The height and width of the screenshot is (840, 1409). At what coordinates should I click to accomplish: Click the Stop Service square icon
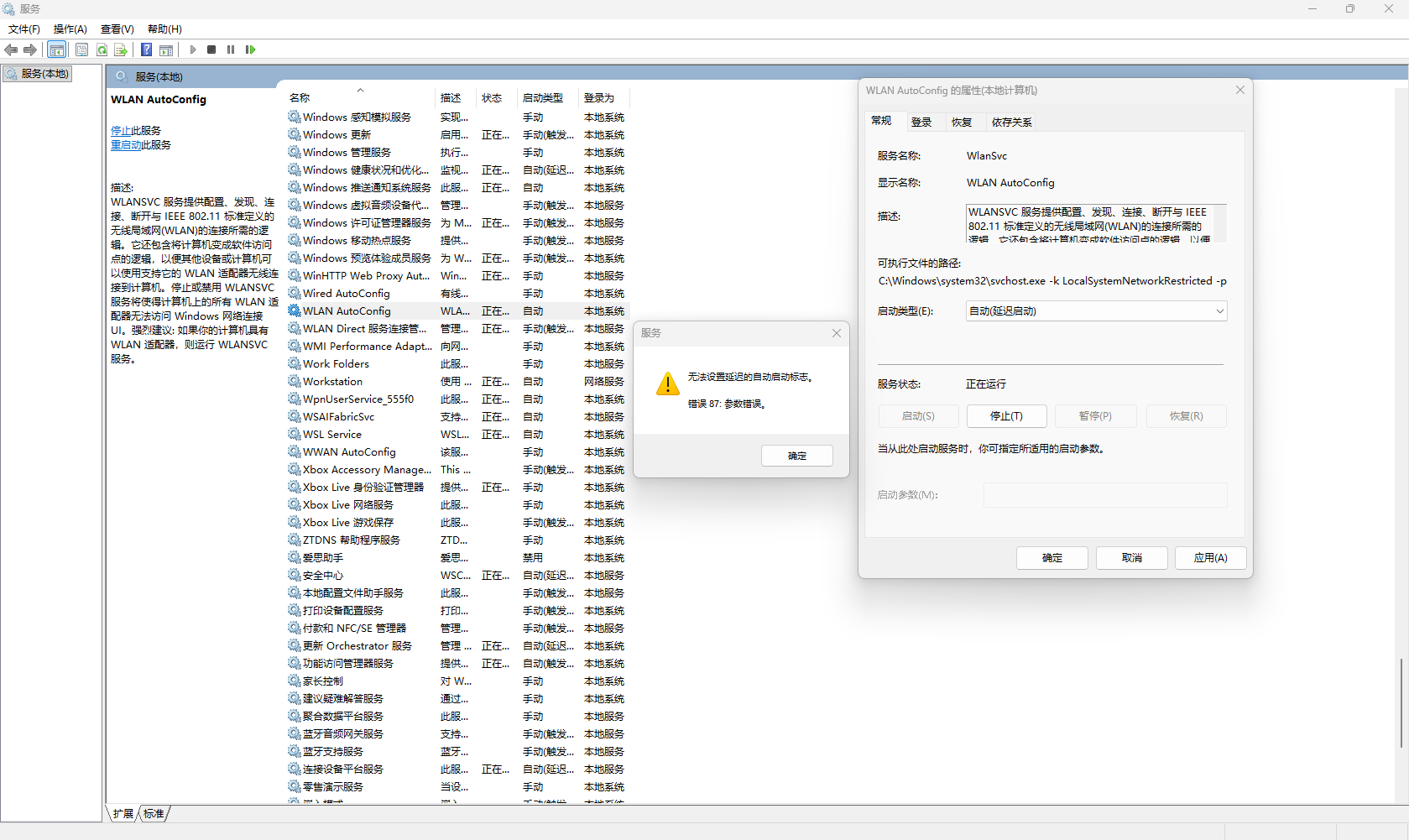[x=211, y=50]
